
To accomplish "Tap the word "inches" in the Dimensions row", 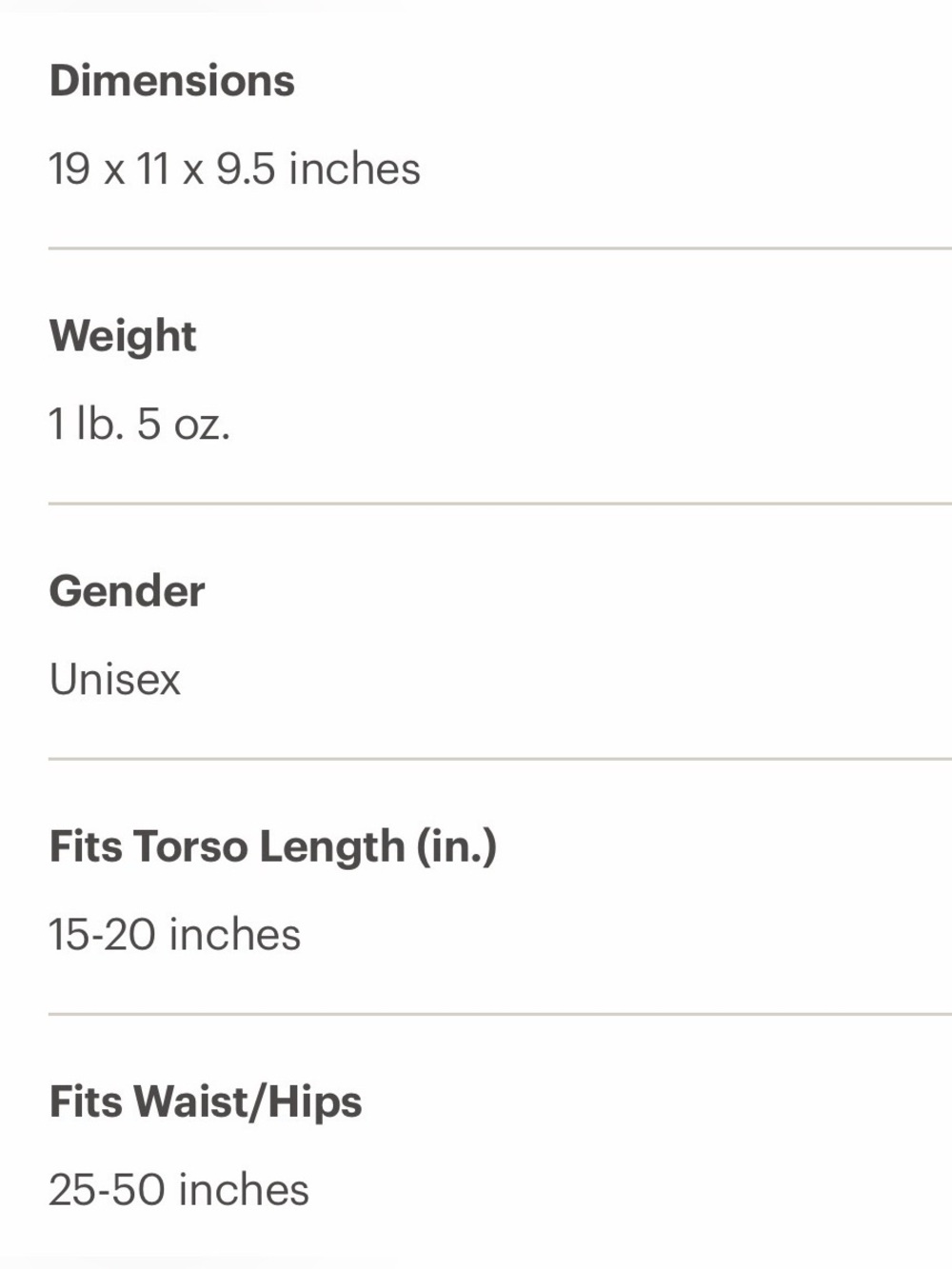I will tap(354, 169).
